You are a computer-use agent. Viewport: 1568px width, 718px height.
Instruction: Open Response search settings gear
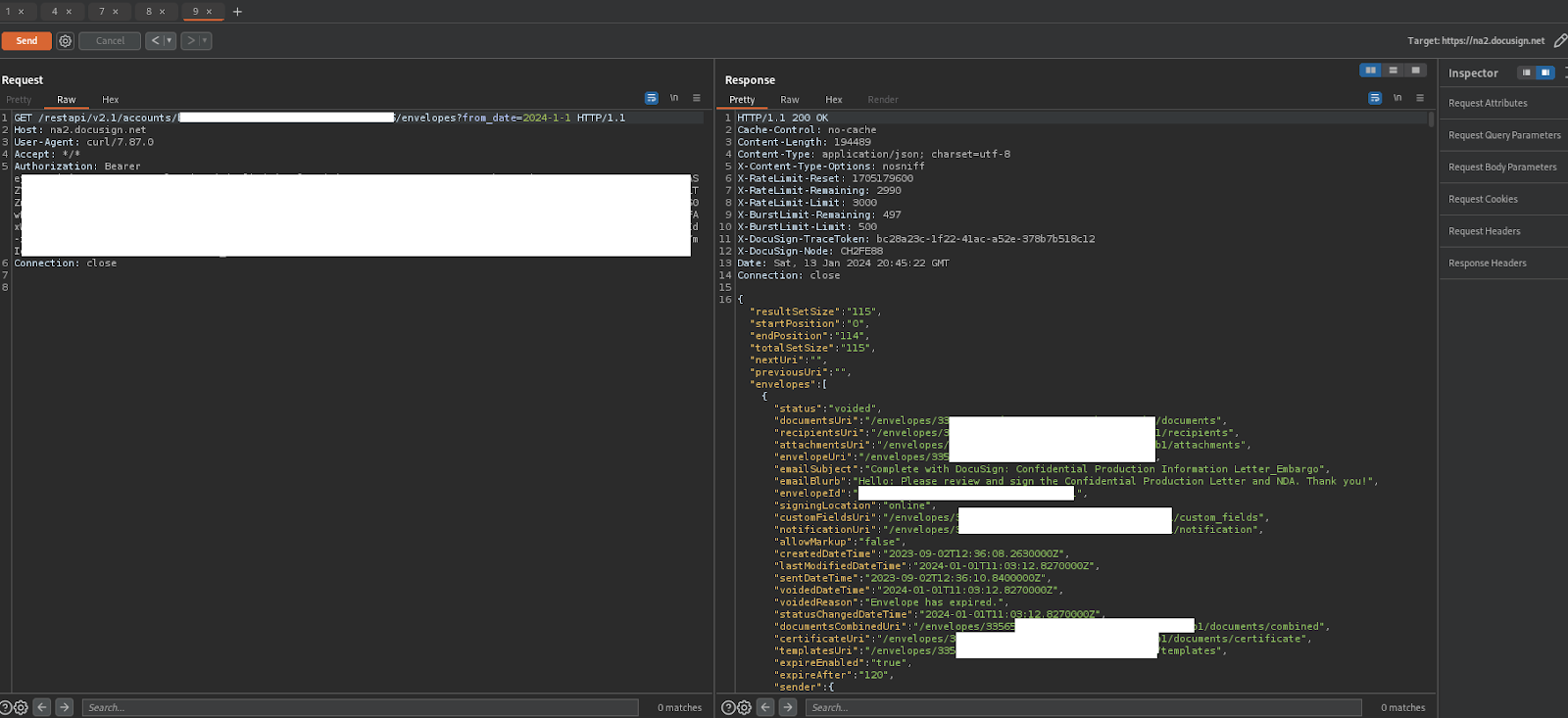[744, 707]
